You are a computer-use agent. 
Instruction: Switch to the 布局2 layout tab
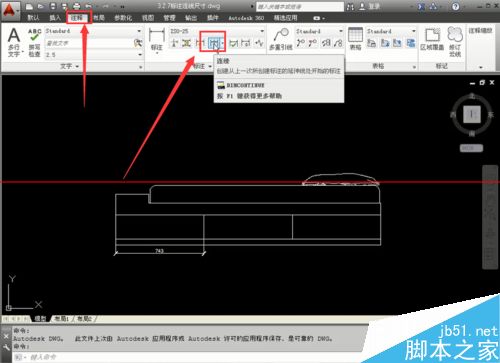[84, 319]
